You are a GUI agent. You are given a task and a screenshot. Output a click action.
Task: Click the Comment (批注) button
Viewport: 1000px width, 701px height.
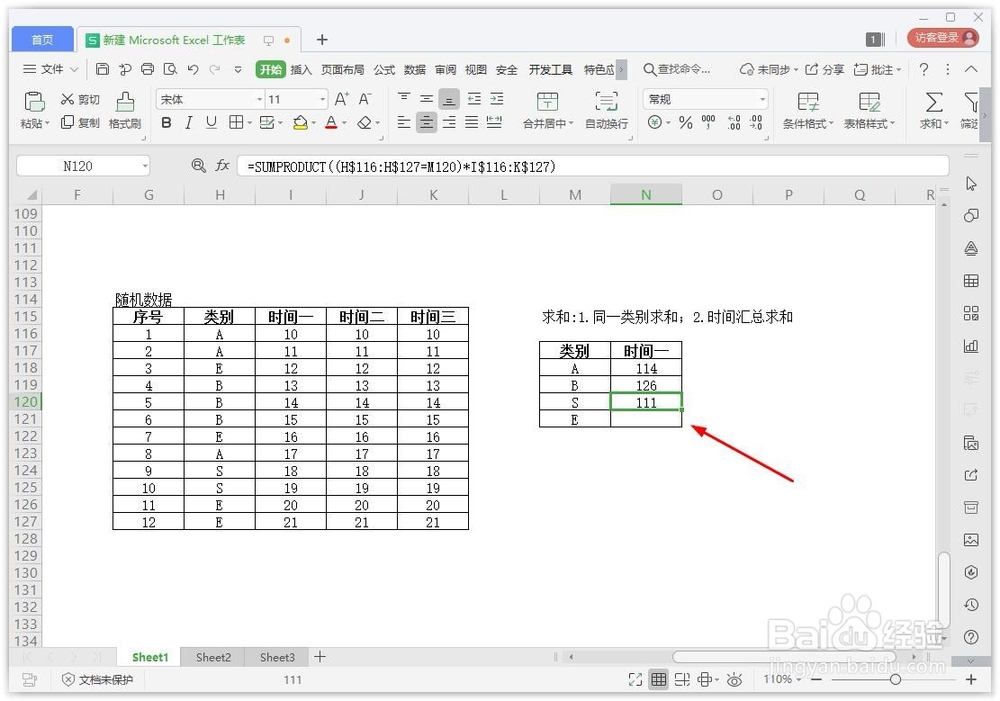878,69
